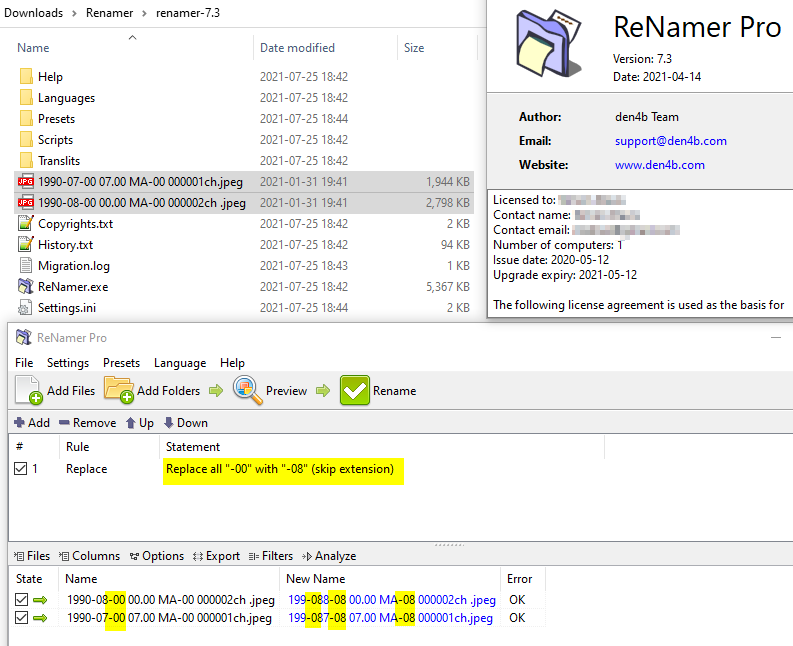Open the Columns dropdown menu

tap(90, 556)
